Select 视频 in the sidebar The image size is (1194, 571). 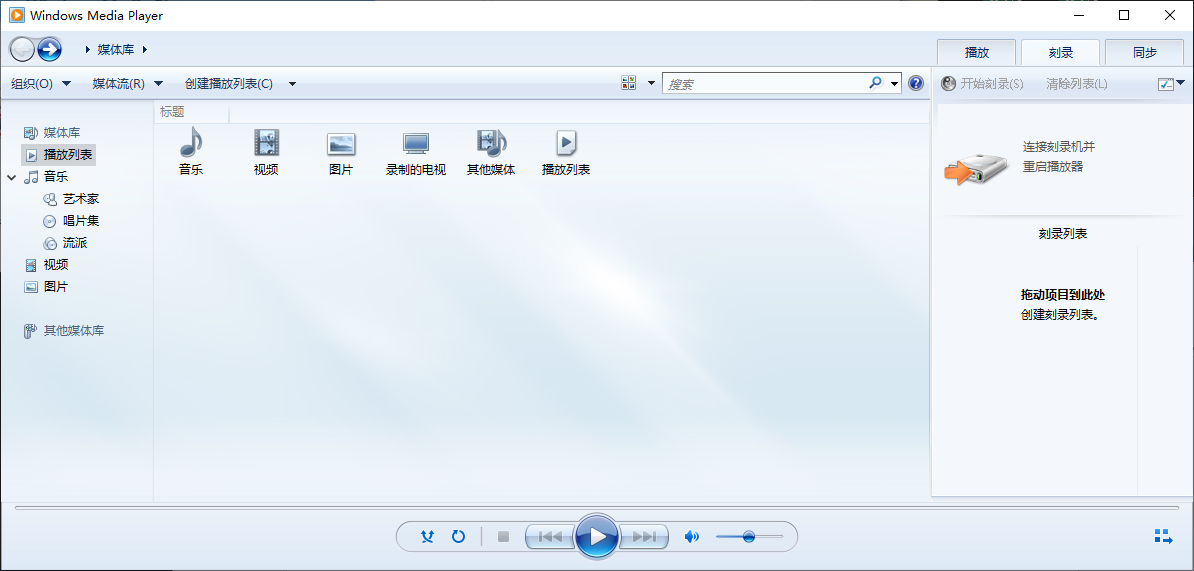(x=56, y=265)
